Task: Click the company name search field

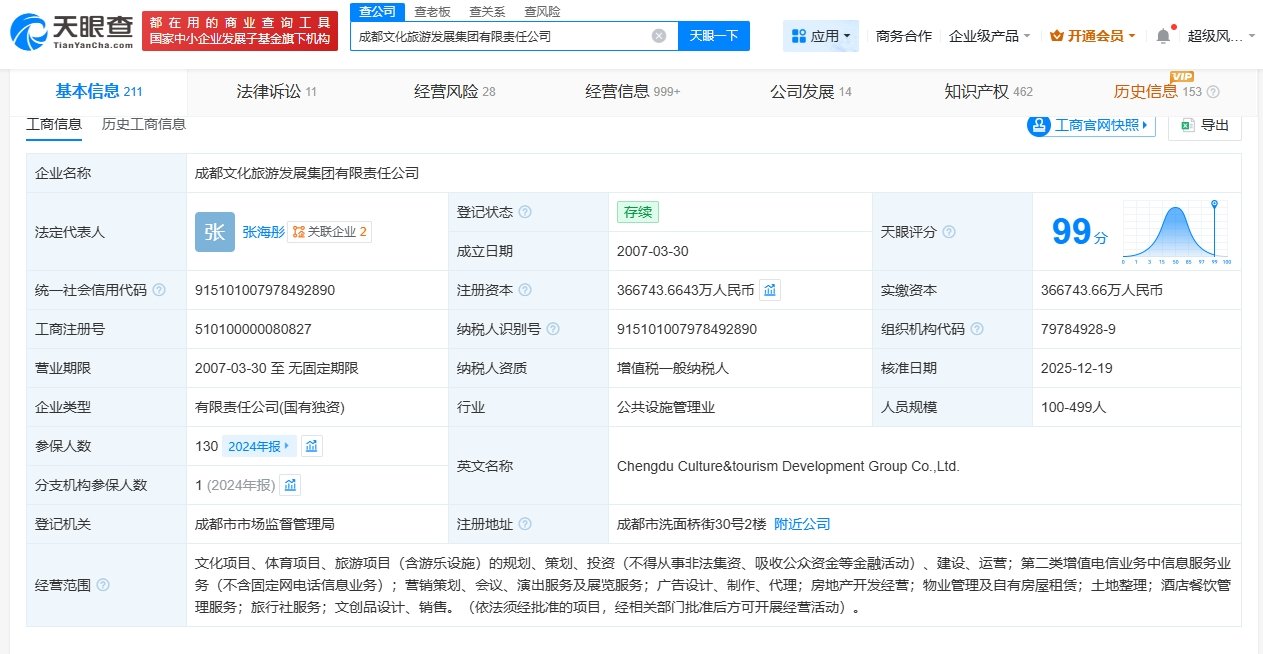Action: pos(500,36)
